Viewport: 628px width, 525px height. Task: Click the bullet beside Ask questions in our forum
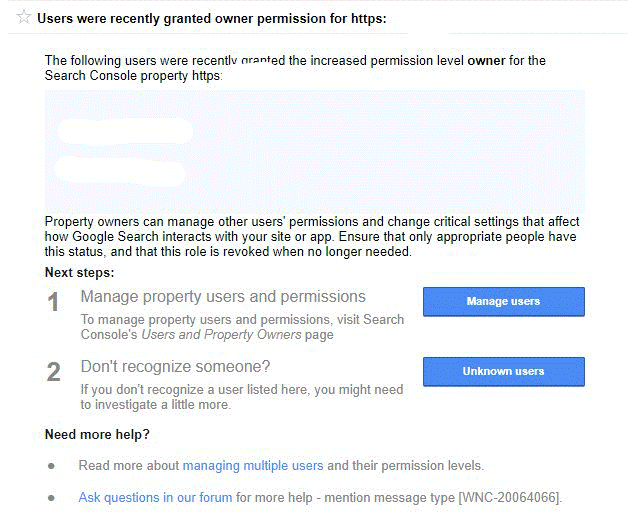point(51,498)
